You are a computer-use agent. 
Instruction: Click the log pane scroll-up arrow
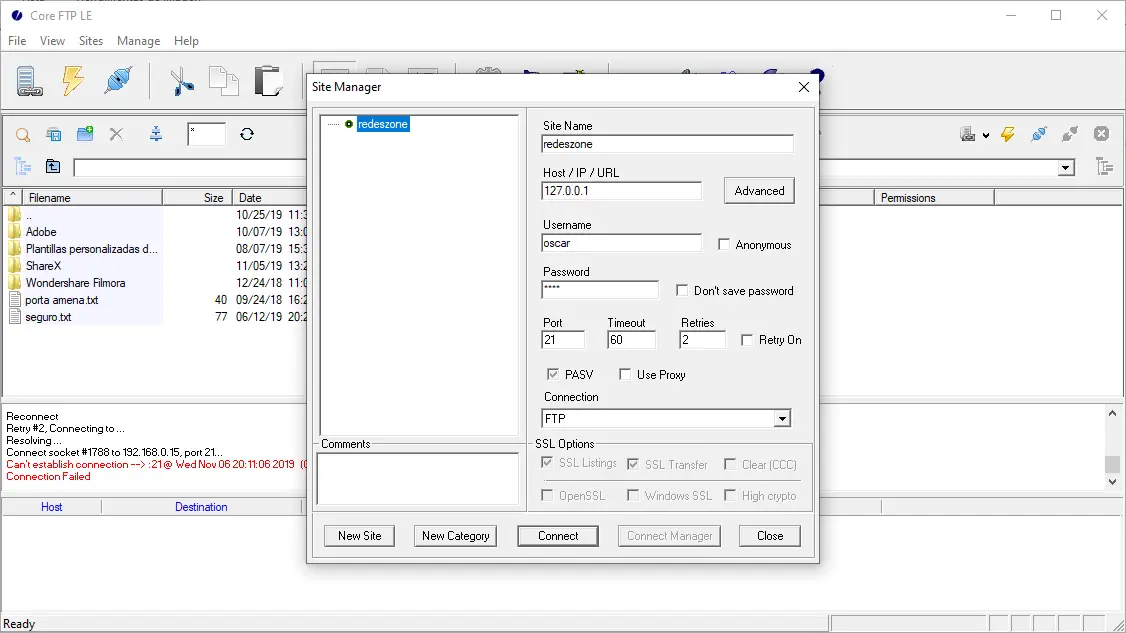coord(1112,413)
